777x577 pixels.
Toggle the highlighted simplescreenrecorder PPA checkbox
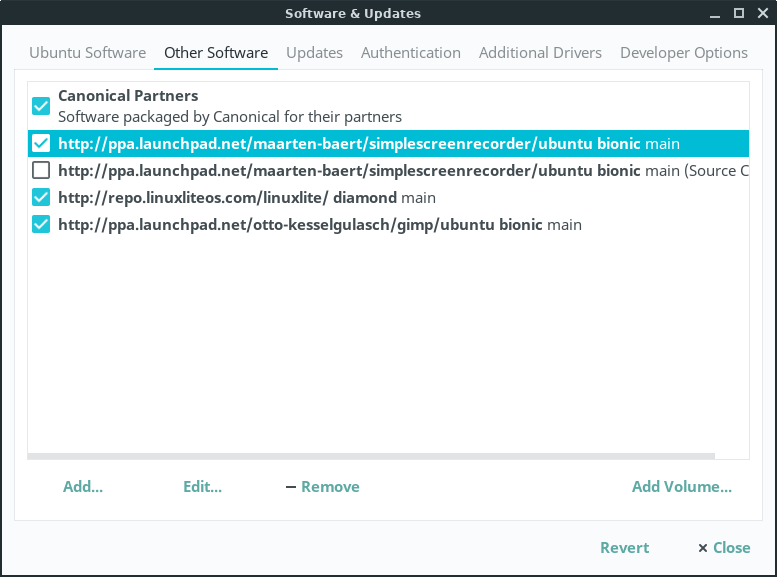(x=41, y=143)
